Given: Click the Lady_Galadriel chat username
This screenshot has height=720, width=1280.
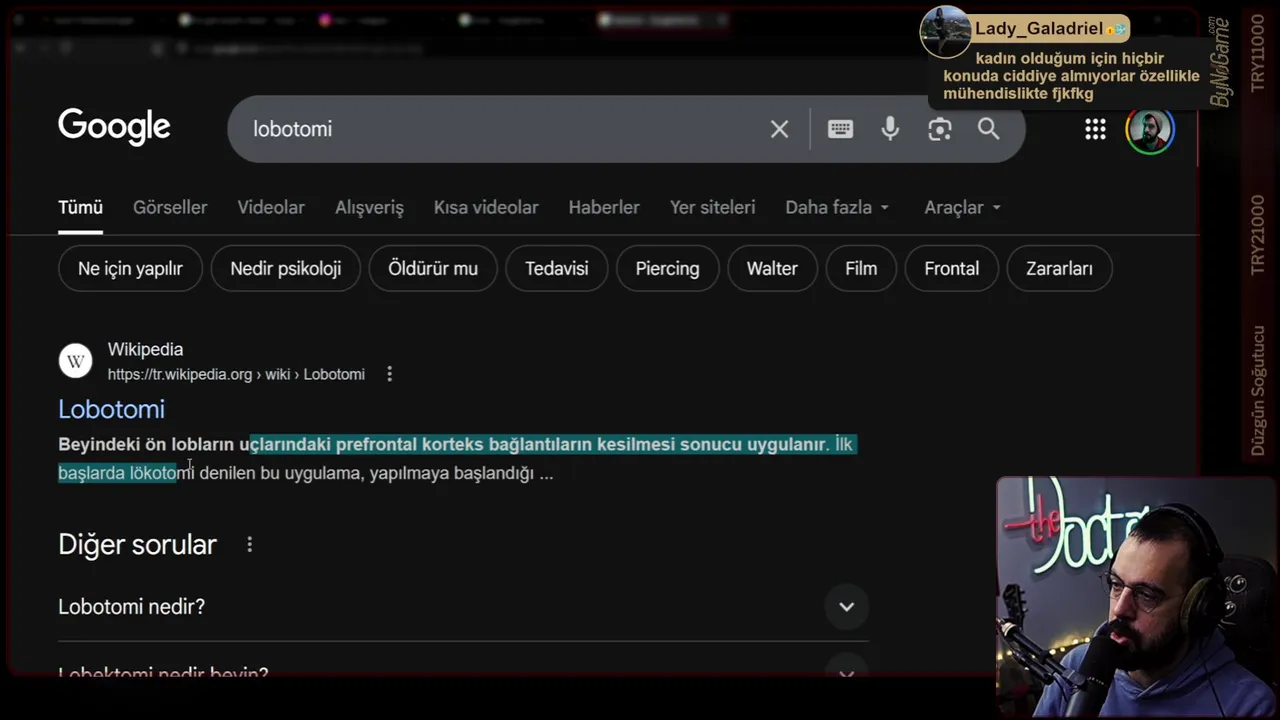Looking at the screenshot, I should click(x=1039, y=29).
